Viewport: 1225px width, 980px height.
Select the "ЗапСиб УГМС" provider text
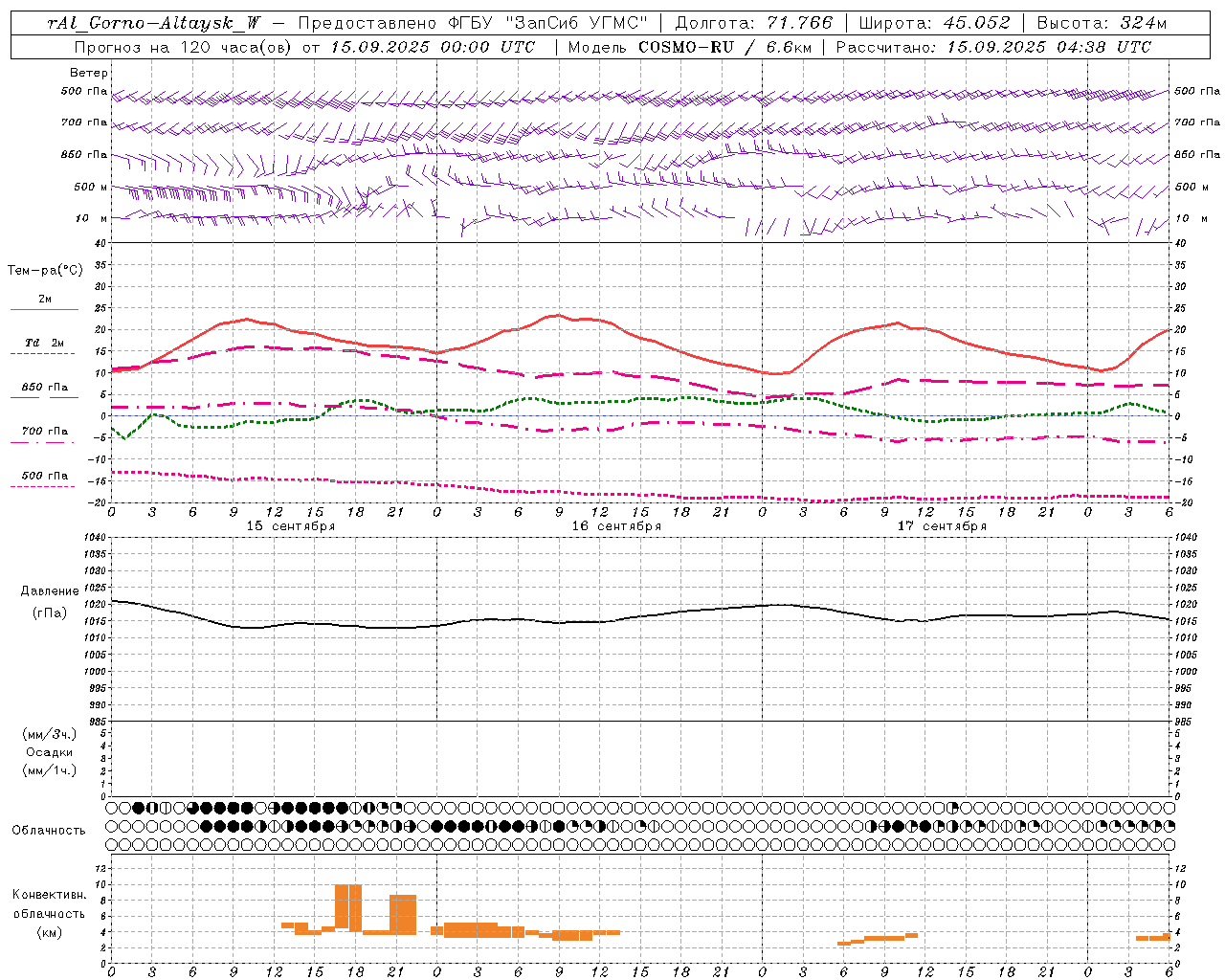click(577, 23)
